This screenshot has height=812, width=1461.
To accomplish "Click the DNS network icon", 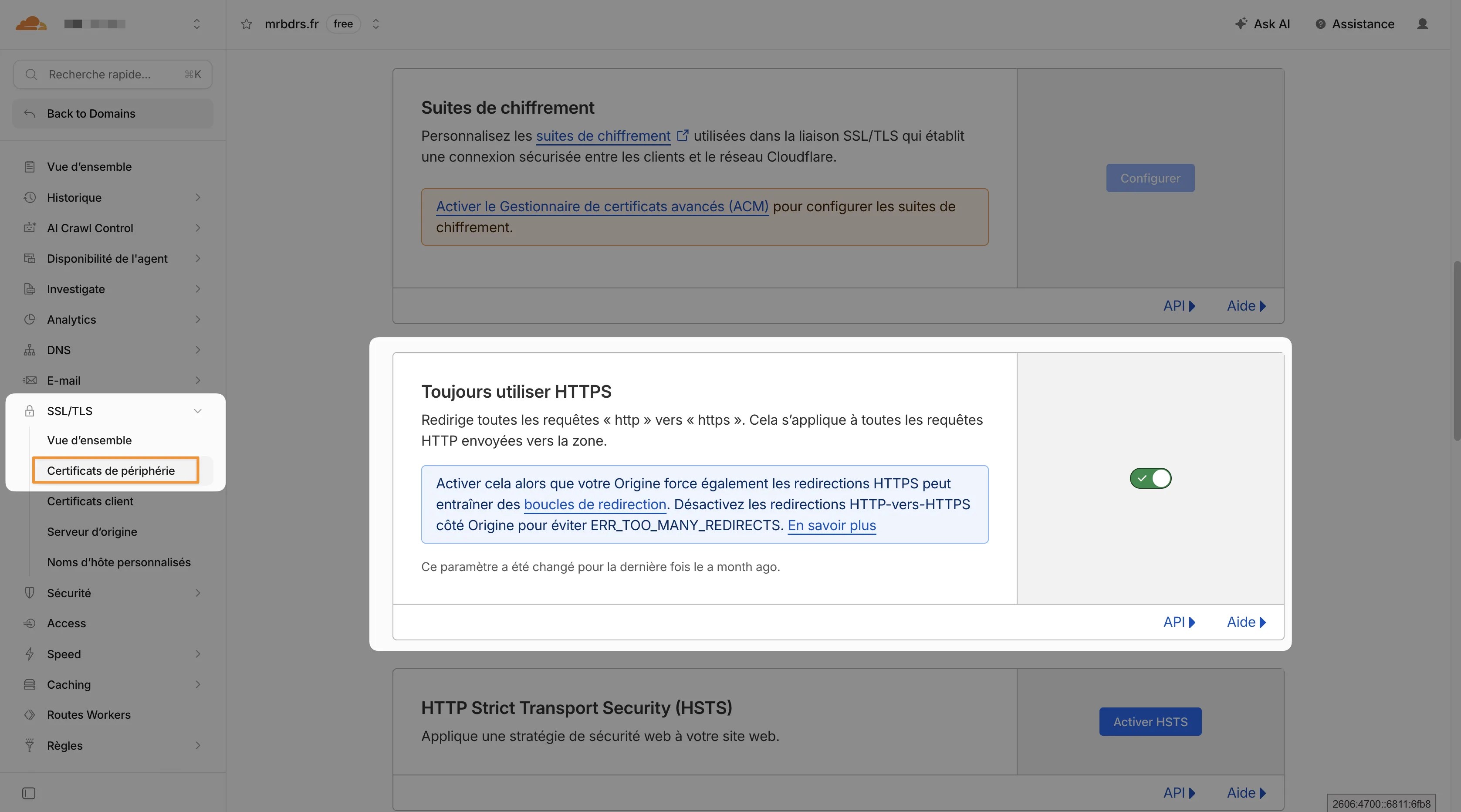I will pyautogui.click(x=30, y=350).
